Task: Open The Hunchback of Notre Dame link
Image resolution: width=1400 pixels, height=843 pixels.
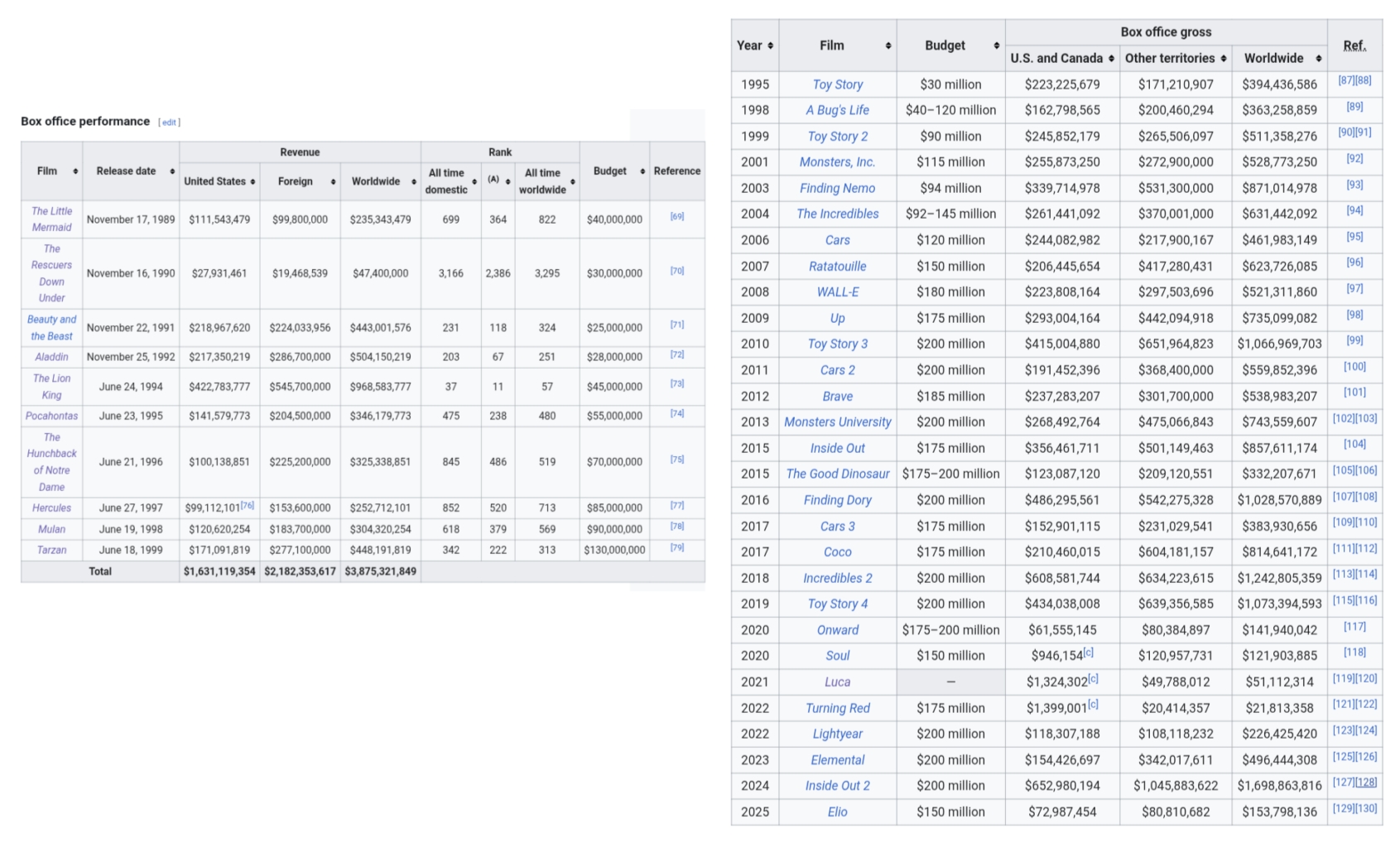Action: pyautogui.click(x=51, y=462)
